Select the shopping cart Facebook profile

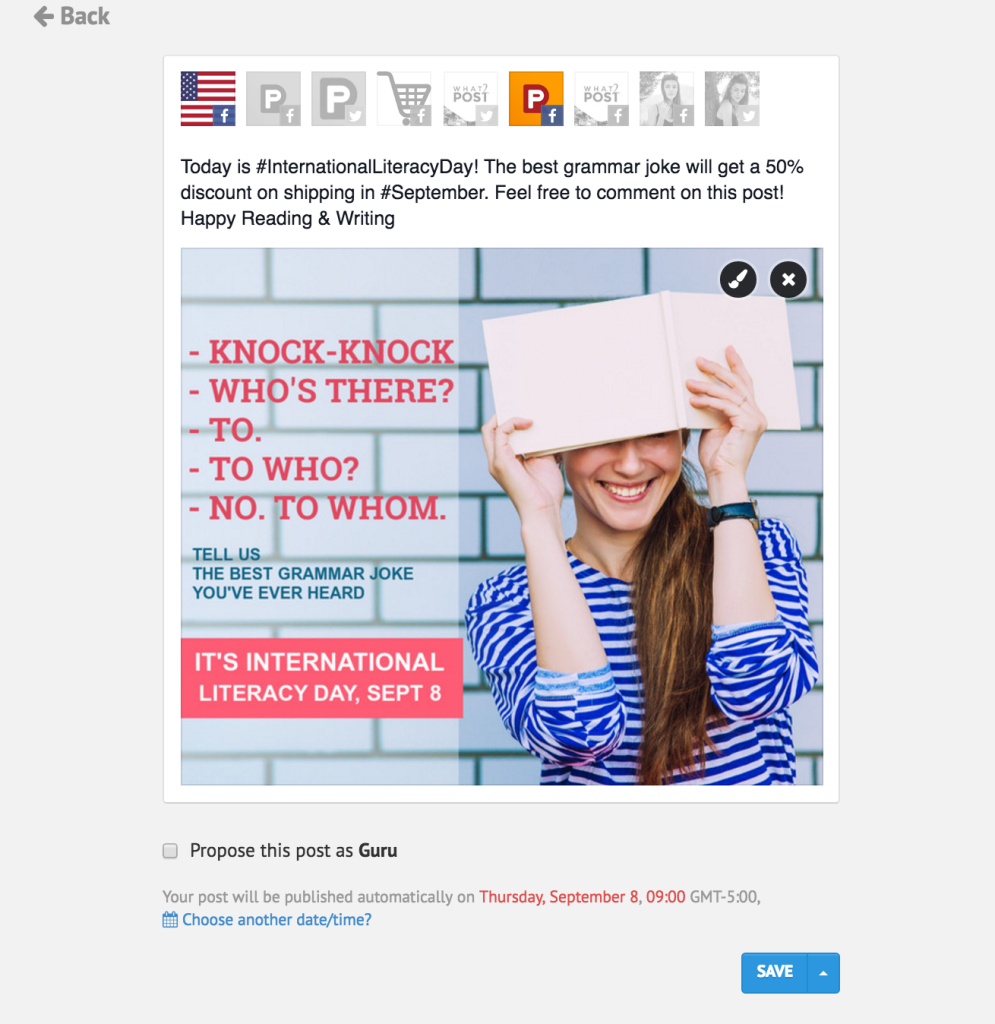coord(404,99)
